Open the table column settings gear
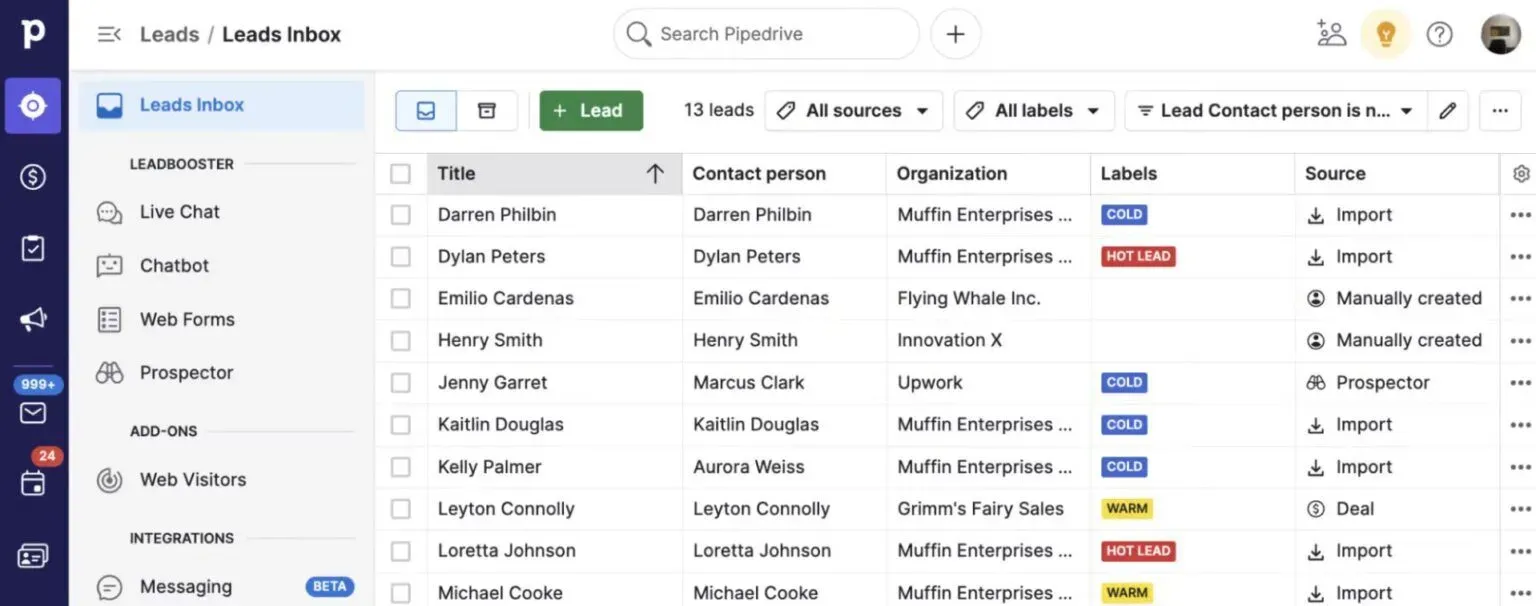The height and width of the screenshot is (606, 1536). click(x=1521, y=174)
